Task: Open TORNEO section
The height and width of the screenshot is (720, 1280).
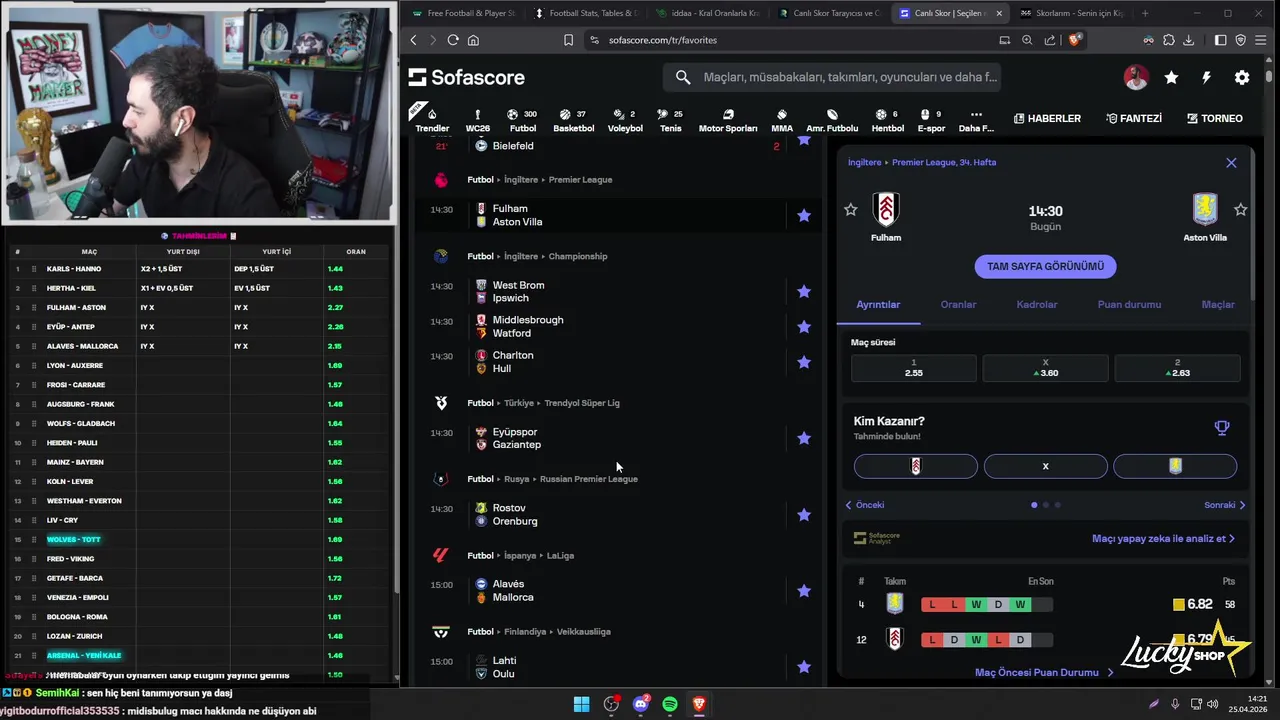Action: [x=1214, y=118]
